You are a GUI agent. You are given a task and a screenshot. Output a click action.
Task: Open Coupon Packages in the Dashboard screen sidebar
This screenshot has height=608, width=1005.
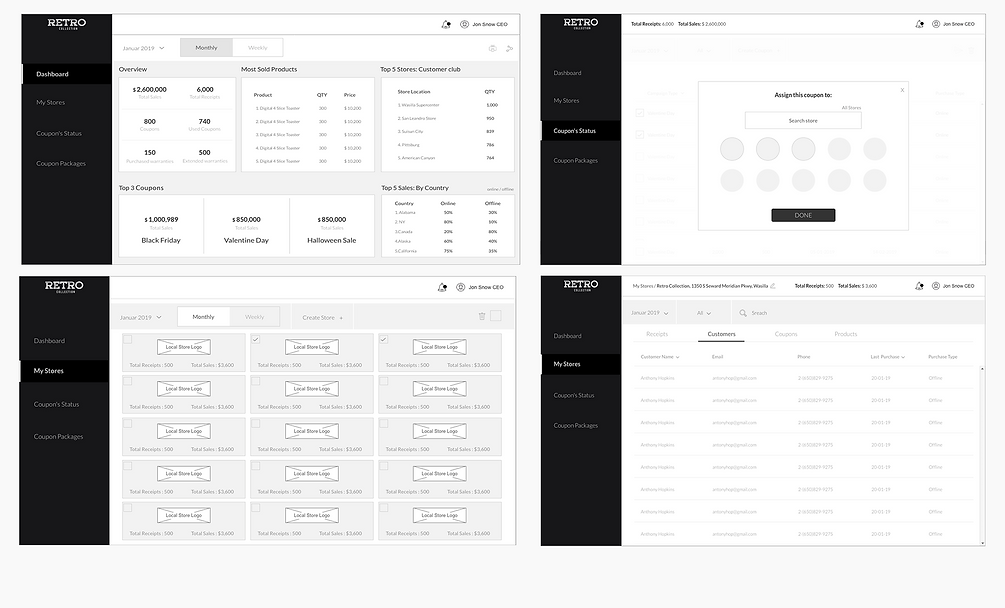(61, 163)
